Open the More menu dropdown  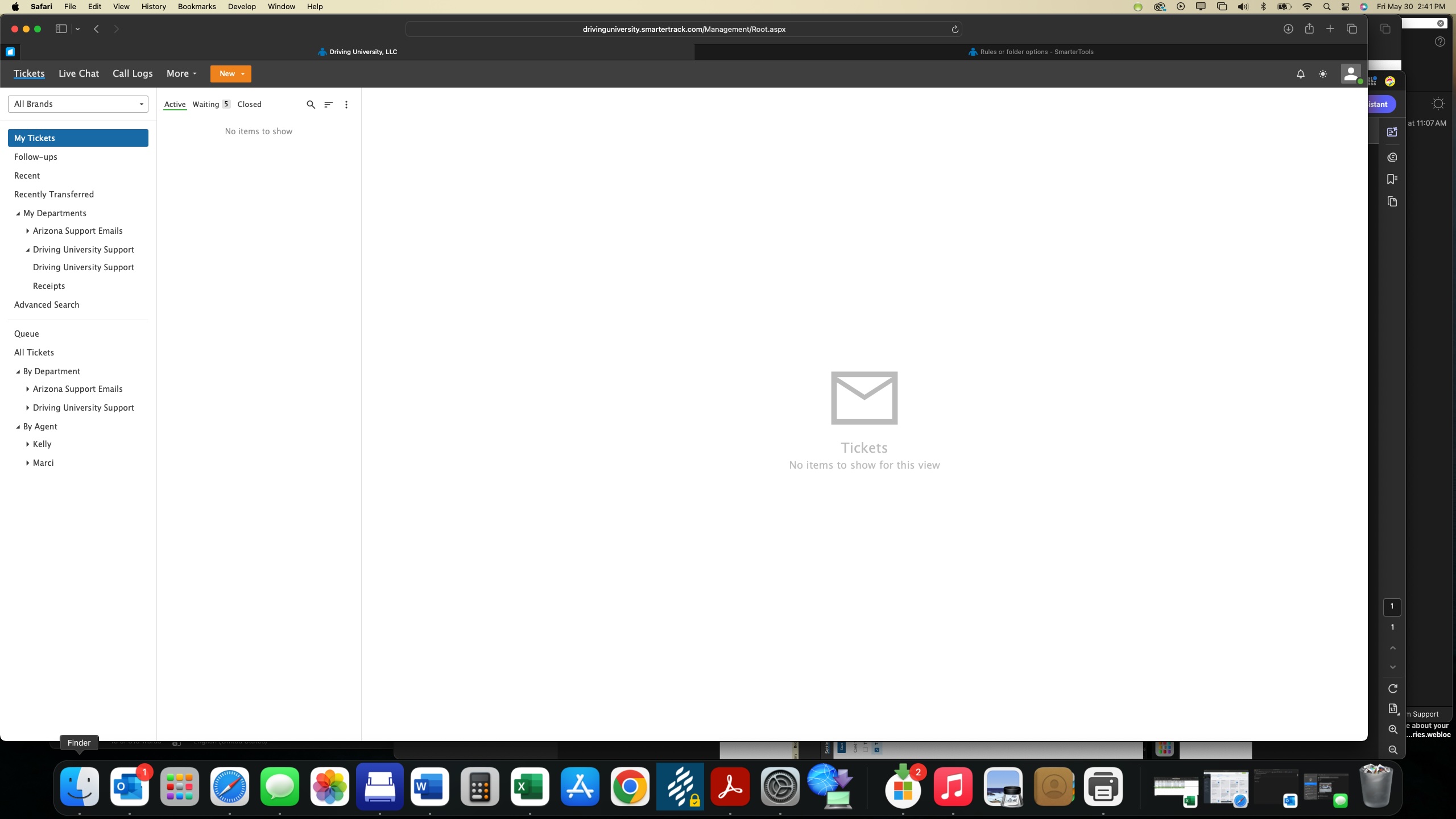[181, 74]
